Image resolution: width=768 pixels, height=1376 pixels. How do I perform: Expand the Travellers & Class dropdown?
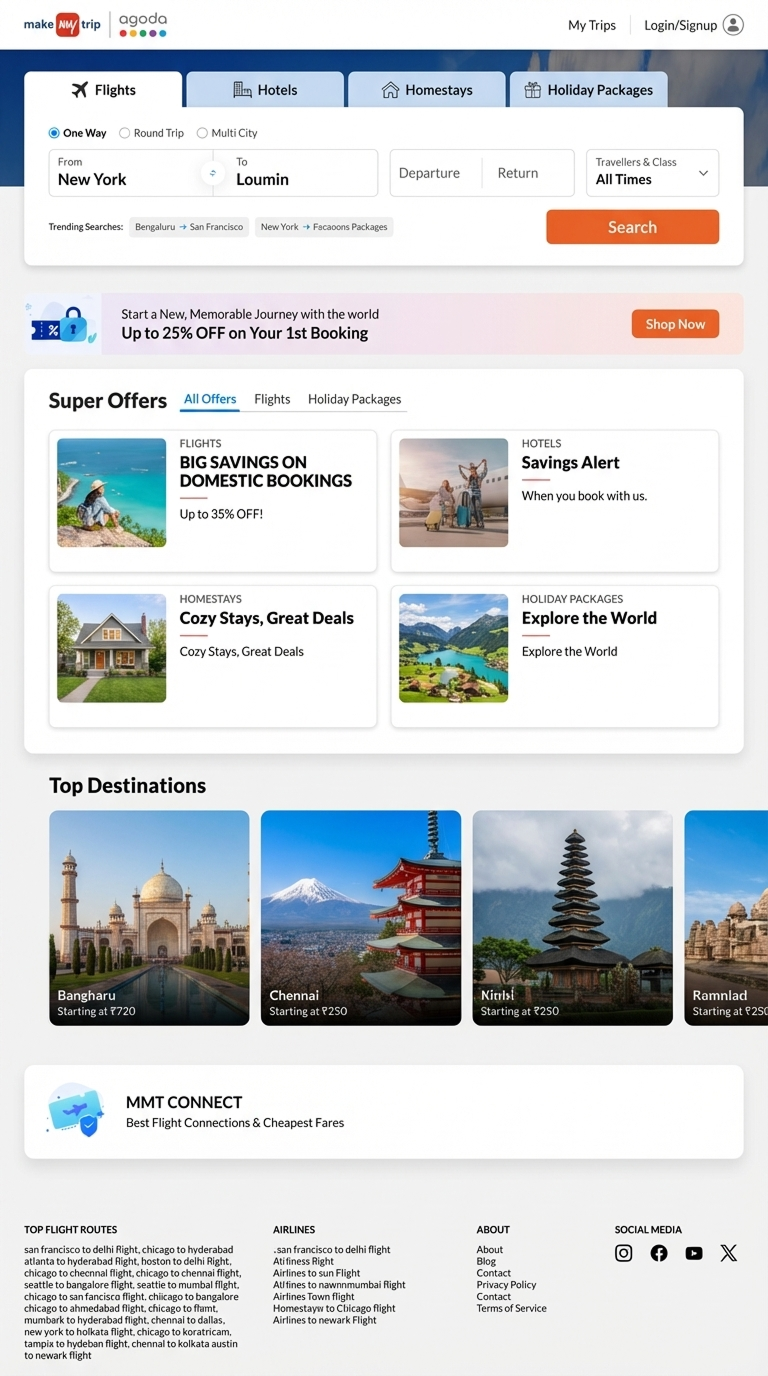click(x=652, y=173)
